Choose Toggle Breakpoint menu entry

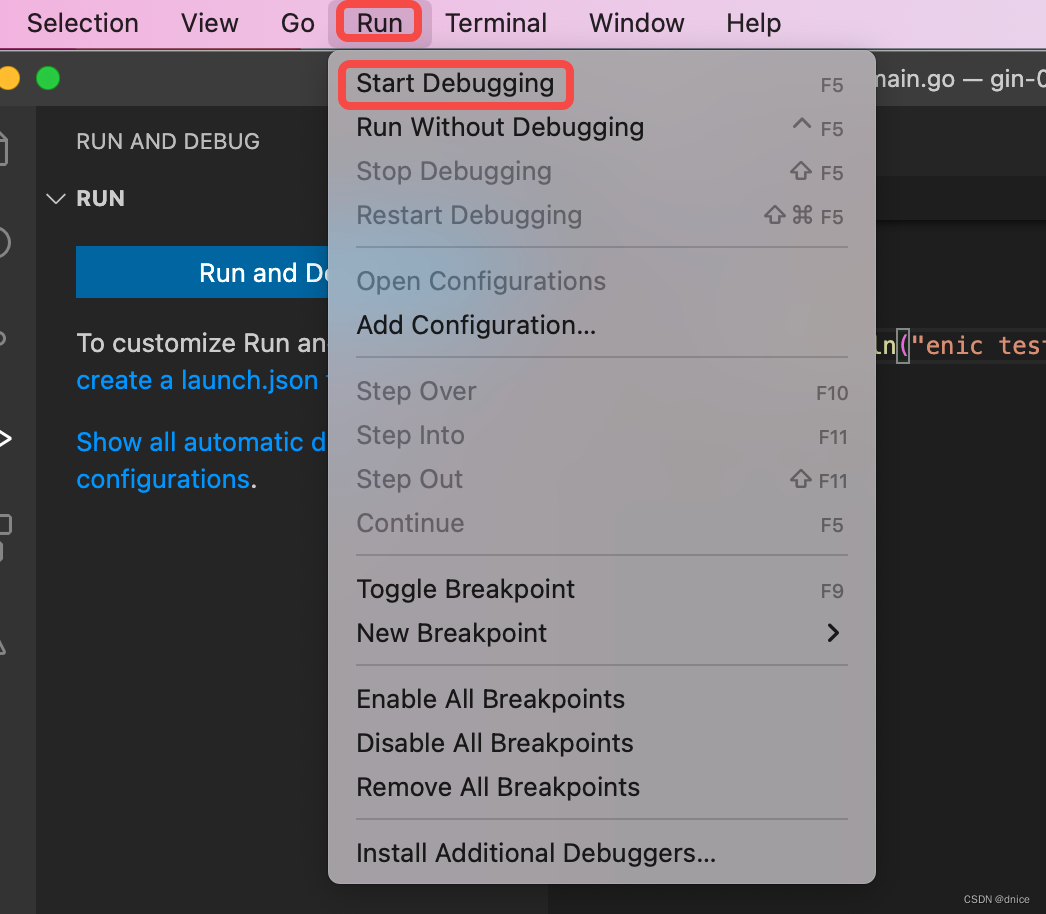pyautogui.click(x=465, y=590)
